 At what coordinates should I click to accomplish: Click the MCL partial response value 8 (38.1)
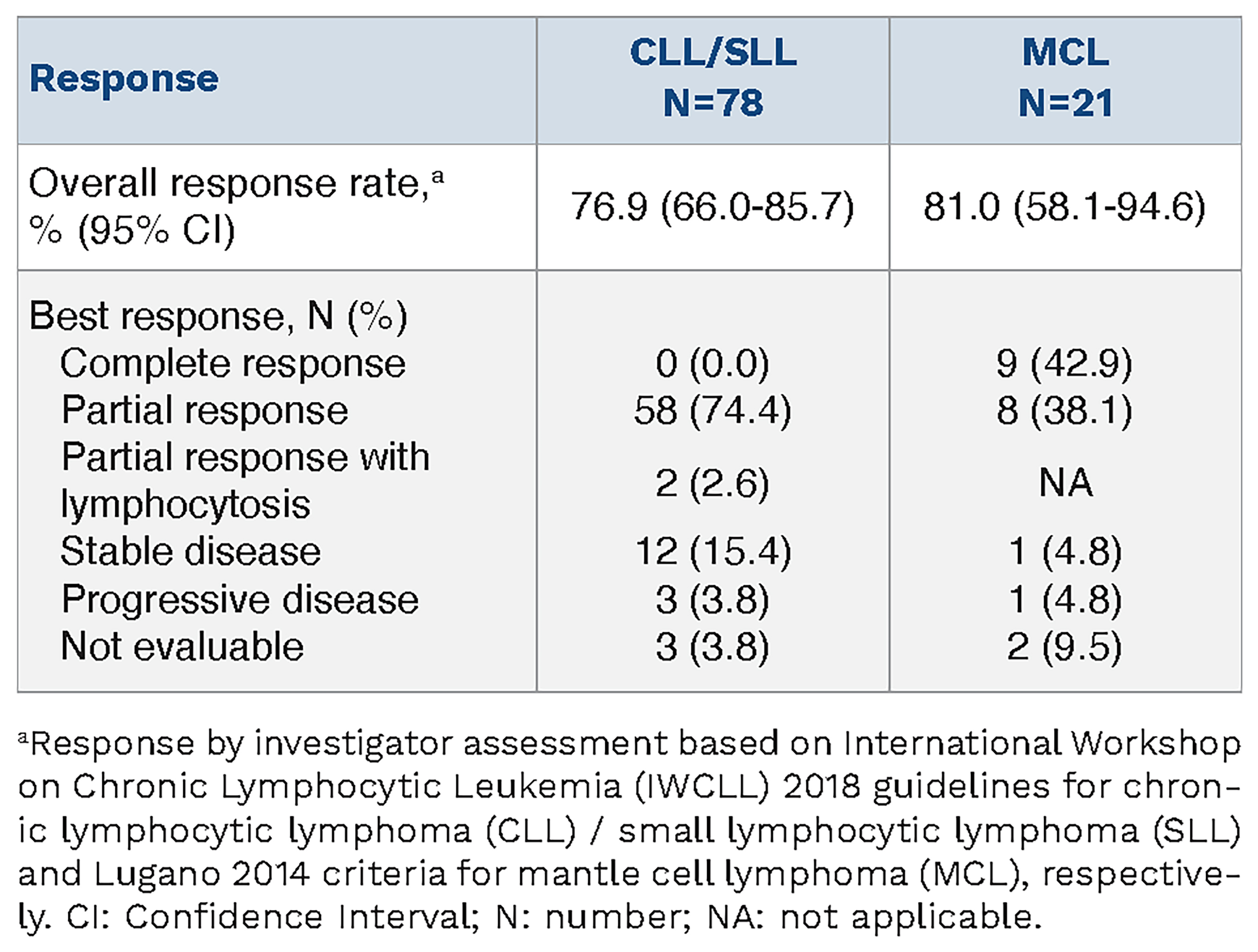(1064, 410)
